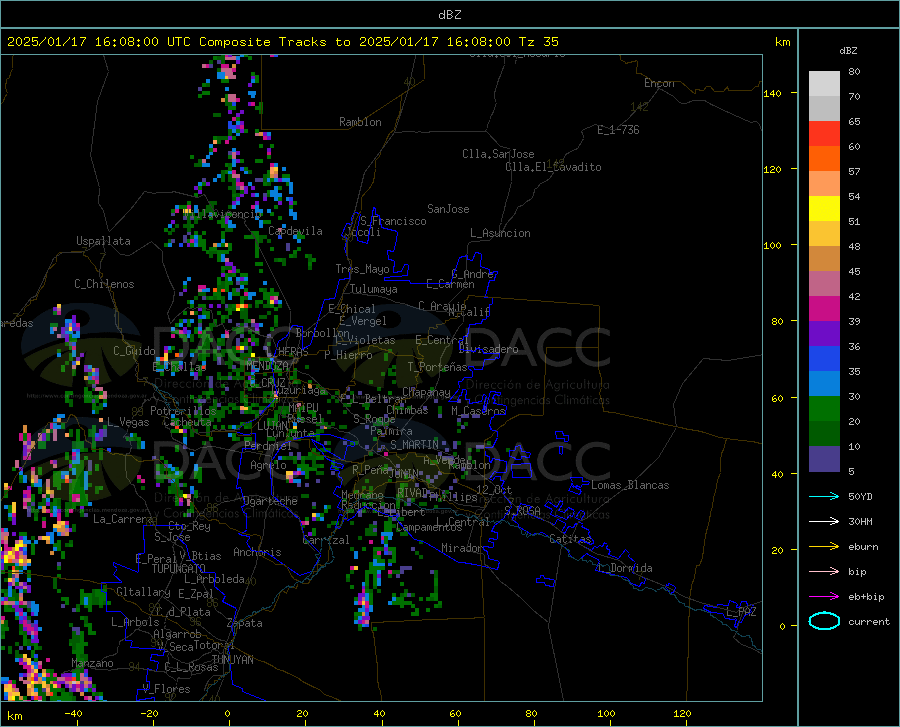Click the La_Carrera map label
Image resolution: width=900 pixels, height=727 pixels.
[x=123, y=519]
